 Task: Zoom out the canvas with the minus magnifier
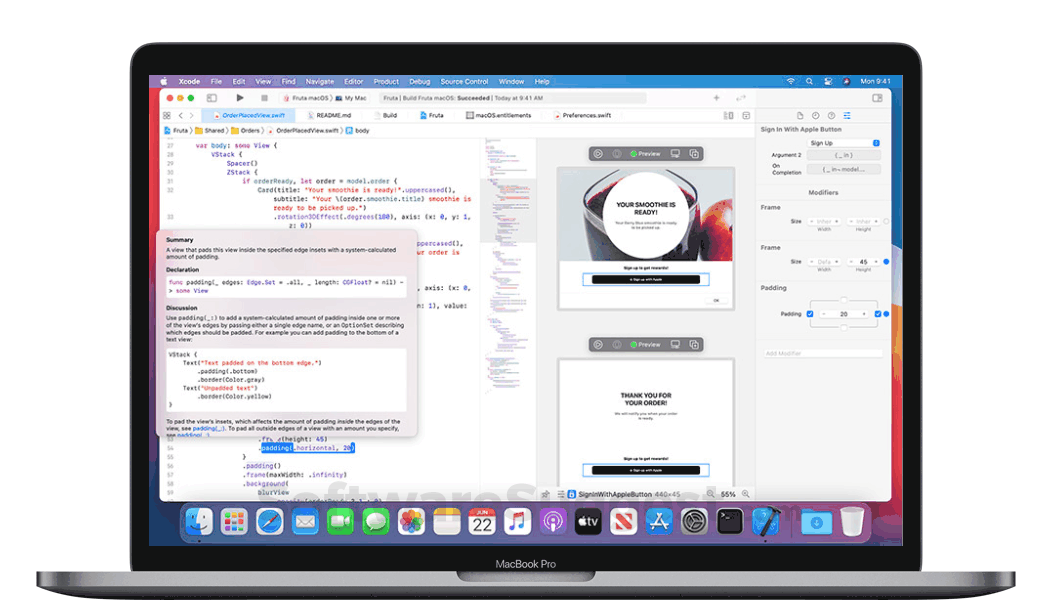click(711, 494)
